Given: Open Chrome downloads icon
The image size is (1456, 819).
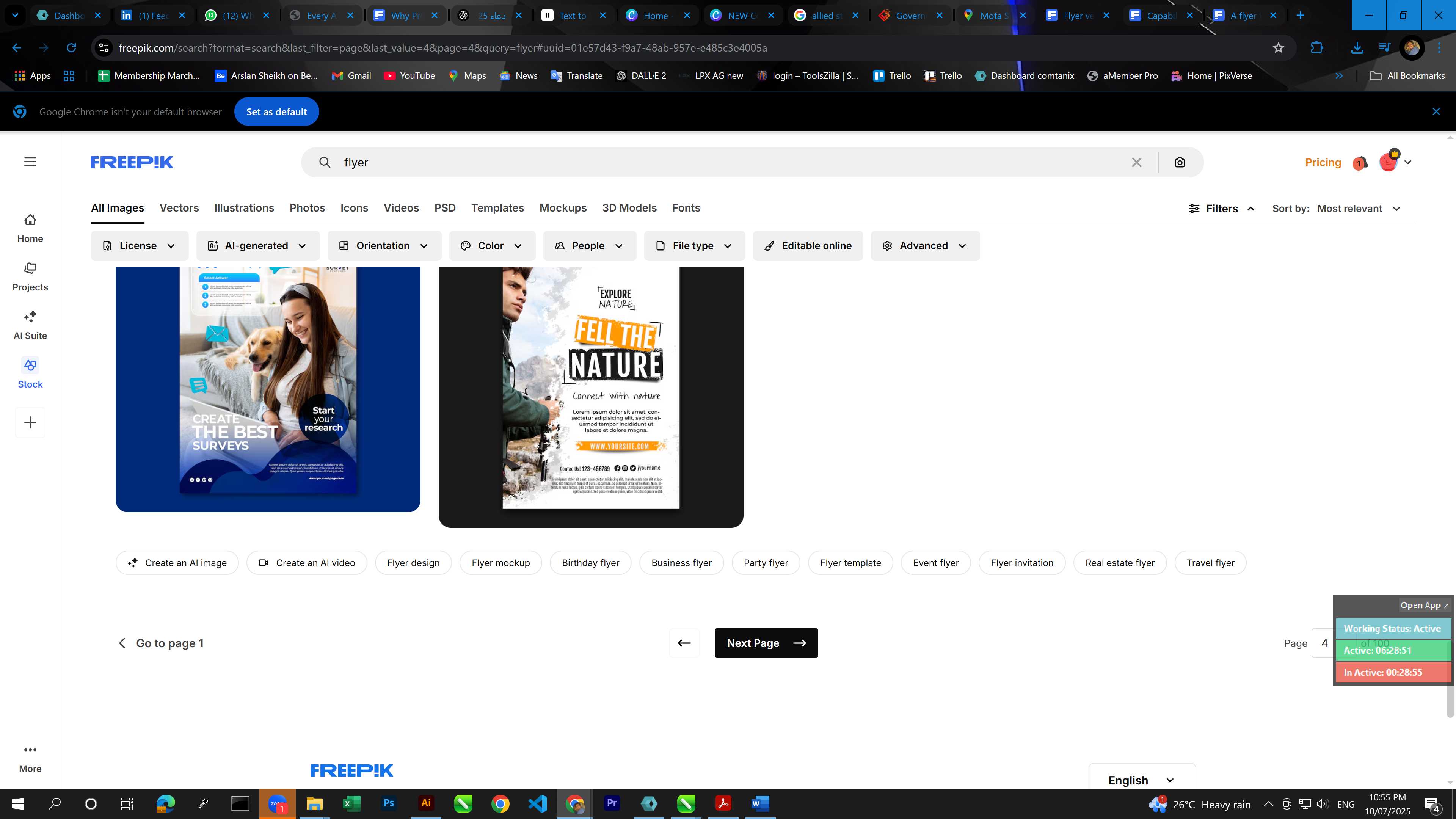Looking at the screenshot, I should (x=1357, y=48).
